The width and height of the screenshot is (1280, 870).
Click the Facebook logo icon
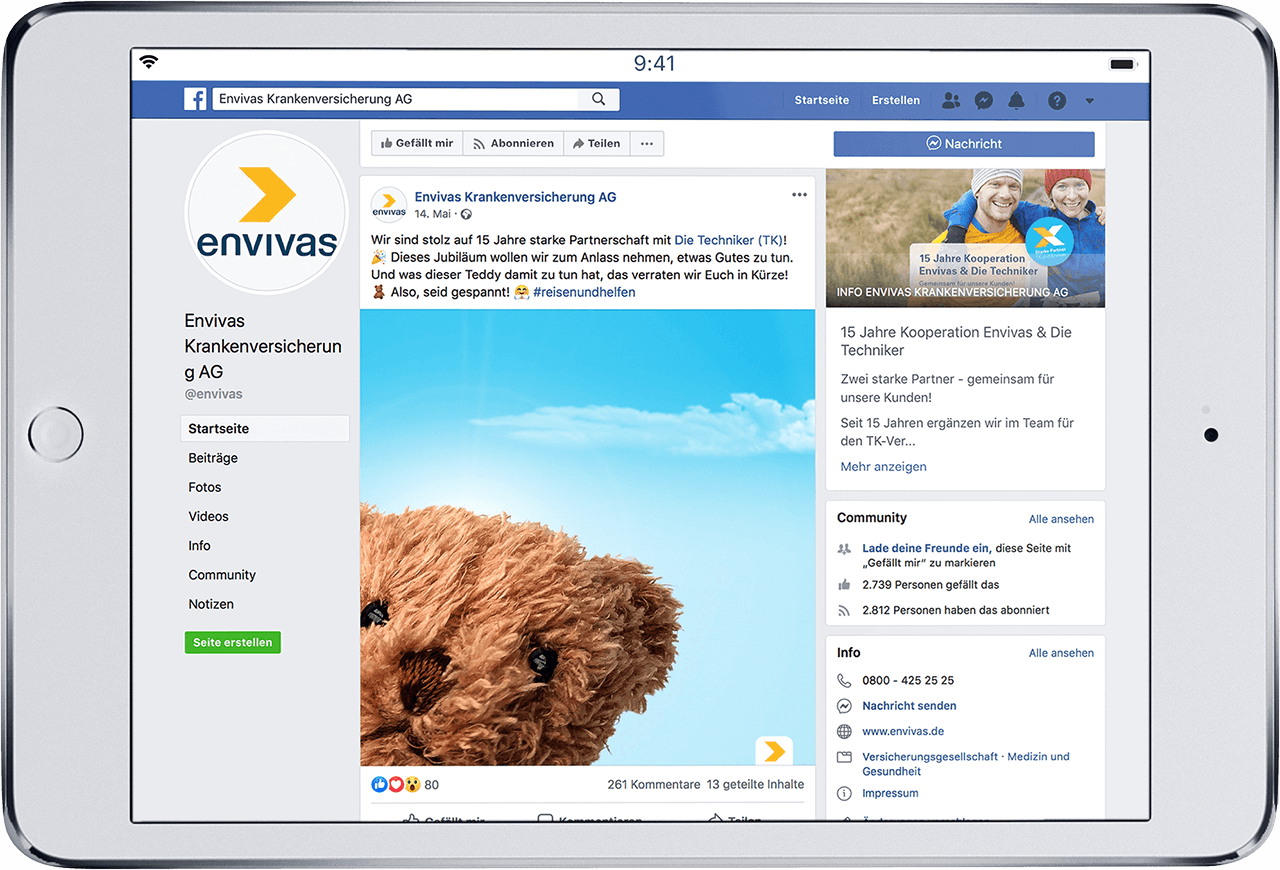196,99
